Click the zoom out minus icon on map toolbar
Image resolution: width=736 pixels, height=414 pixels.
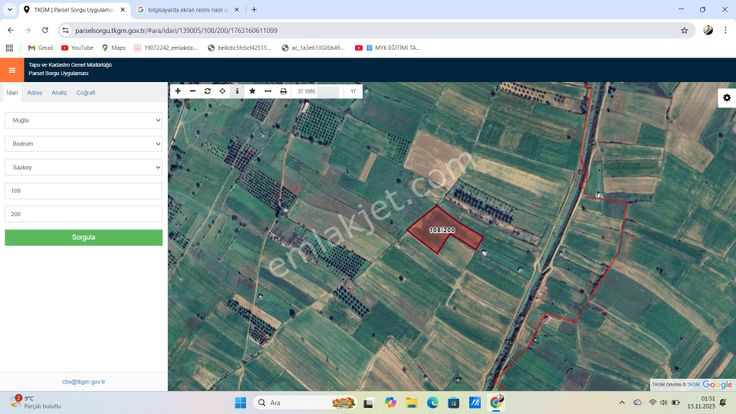(193, 91)
